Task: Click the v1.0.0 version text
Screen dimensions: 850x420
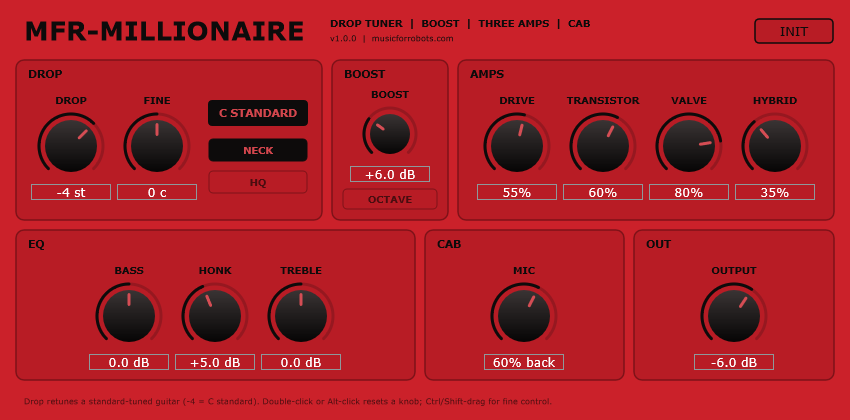Action: coord(343,38)
